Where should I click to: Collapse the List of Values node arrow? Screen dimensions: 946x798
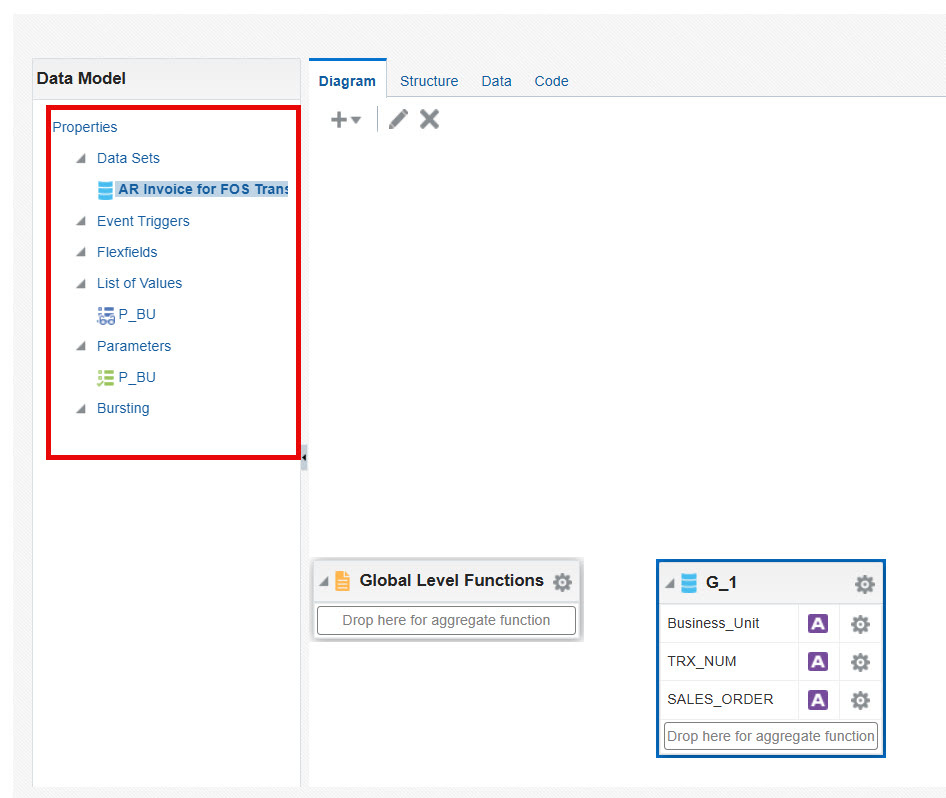(81, 283)
